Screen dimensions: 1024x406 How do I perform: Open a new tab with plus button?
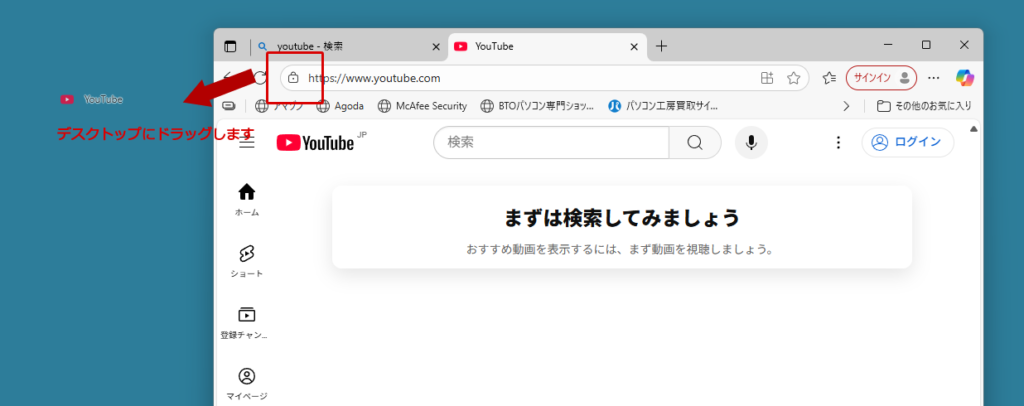click(x=662, y=46)
